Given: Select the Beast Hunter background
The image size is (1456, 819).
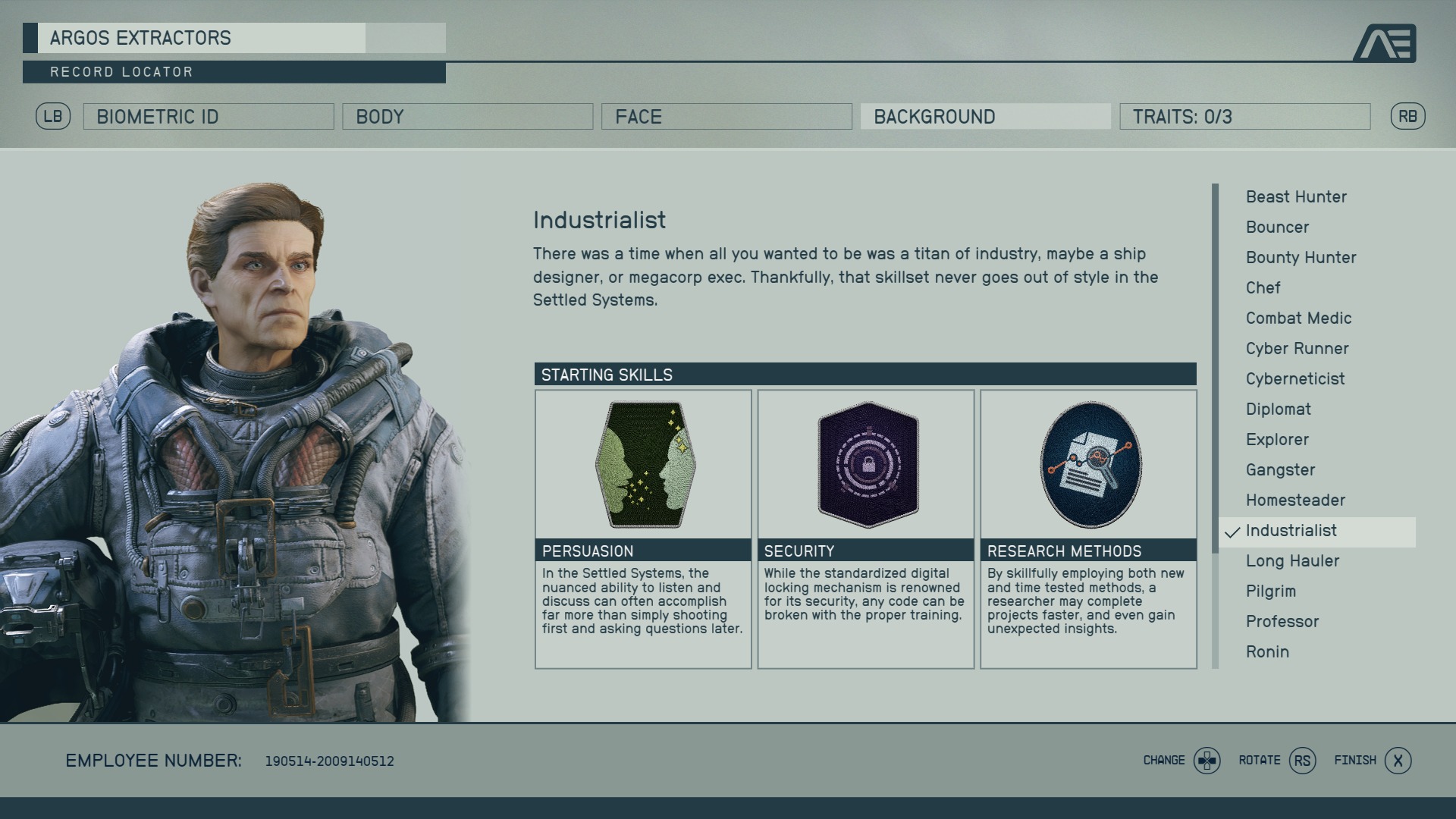Looking at the screenshot, I should 1296,197.
